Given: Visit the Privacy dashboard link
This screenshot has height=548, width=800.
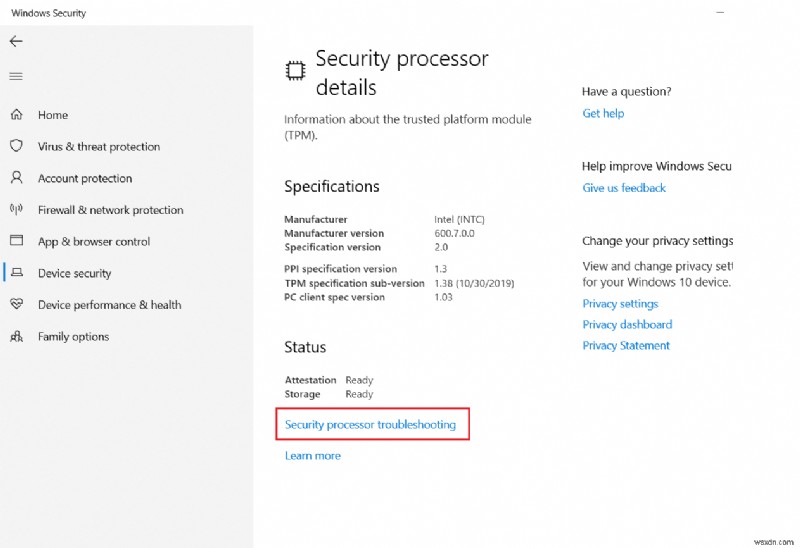Looking at the screenshot, I should click(x=627, y=325).
